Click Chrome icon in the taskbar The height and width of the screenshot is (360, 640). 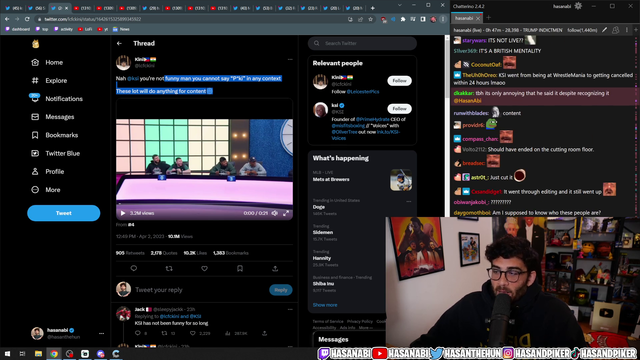coord(54,354)
